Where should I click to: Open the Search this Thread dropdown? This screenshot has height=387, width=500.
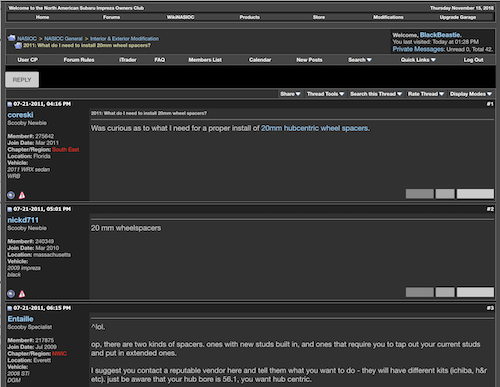[x=376, y=94]
